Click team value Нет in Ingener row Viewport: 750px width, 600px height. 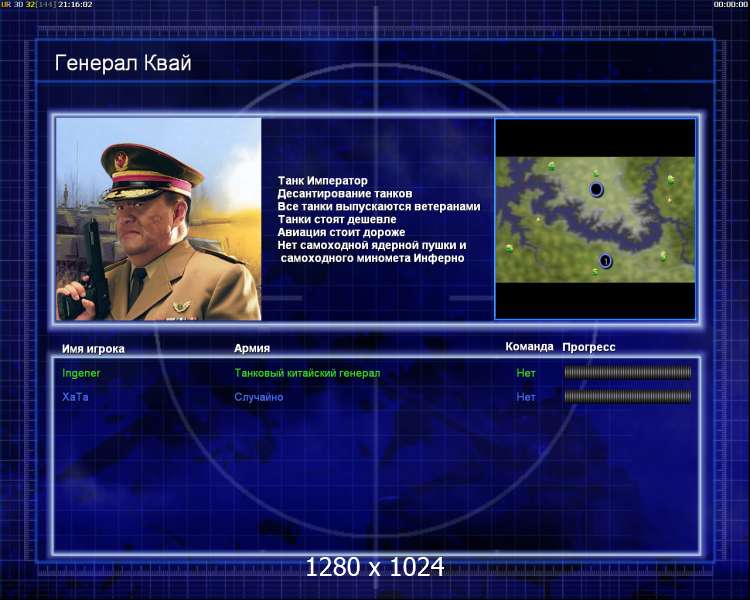pos(526,373)
